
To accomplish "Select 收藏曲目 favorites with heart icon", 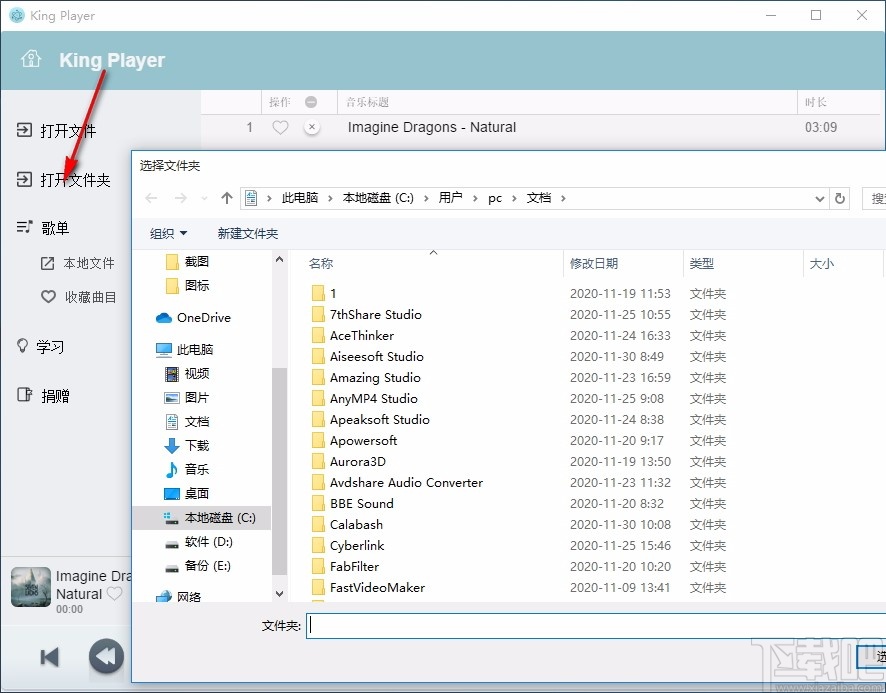I will pos(80,296).
